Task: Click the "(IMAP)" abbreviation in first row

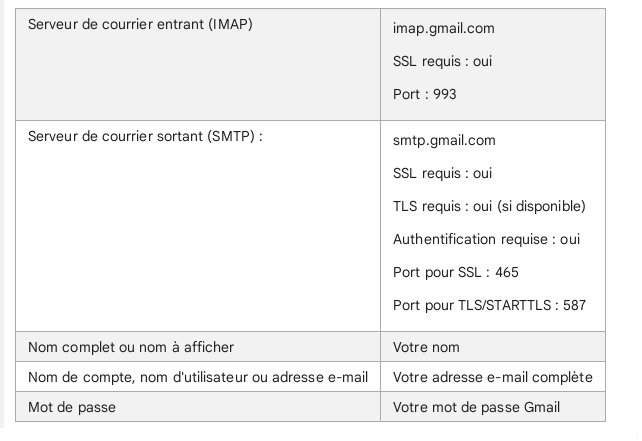Action: (230, 24)
